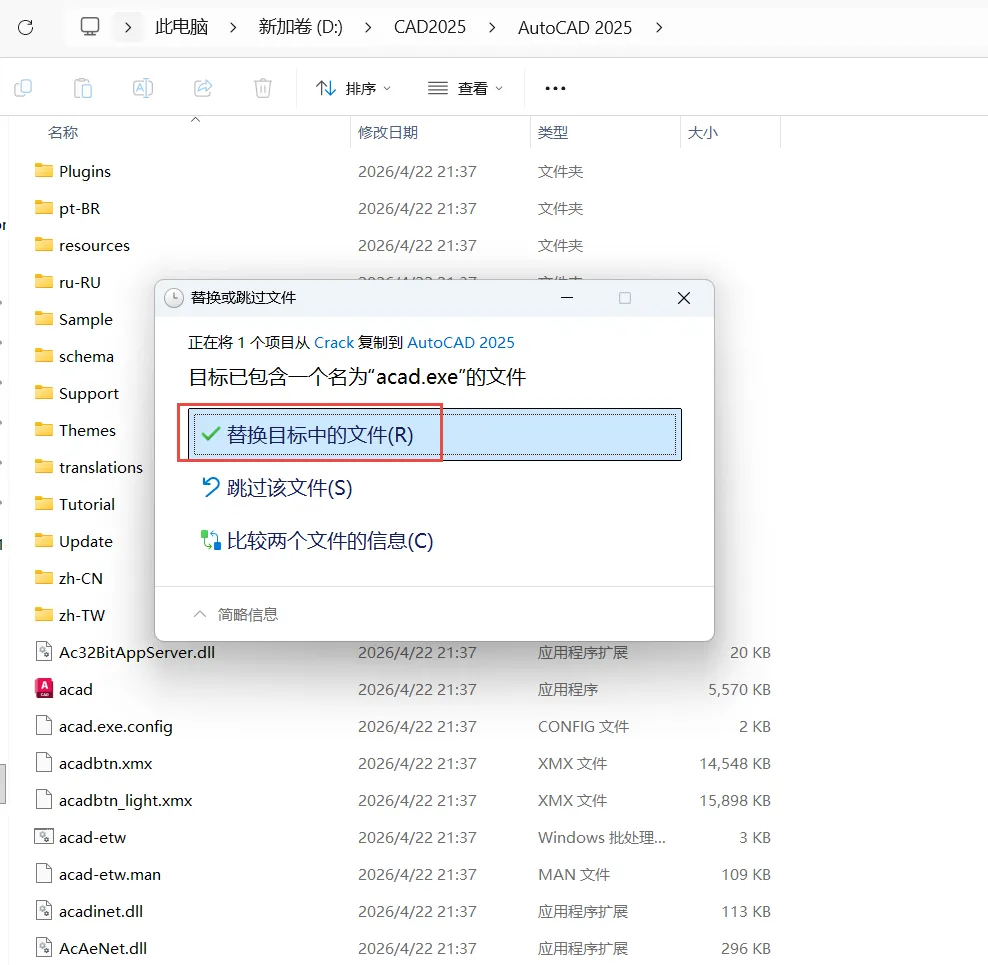
Task: Select the file name acadbtn_light.xmx
Action: pyautogui.click(x=125, y=800)
